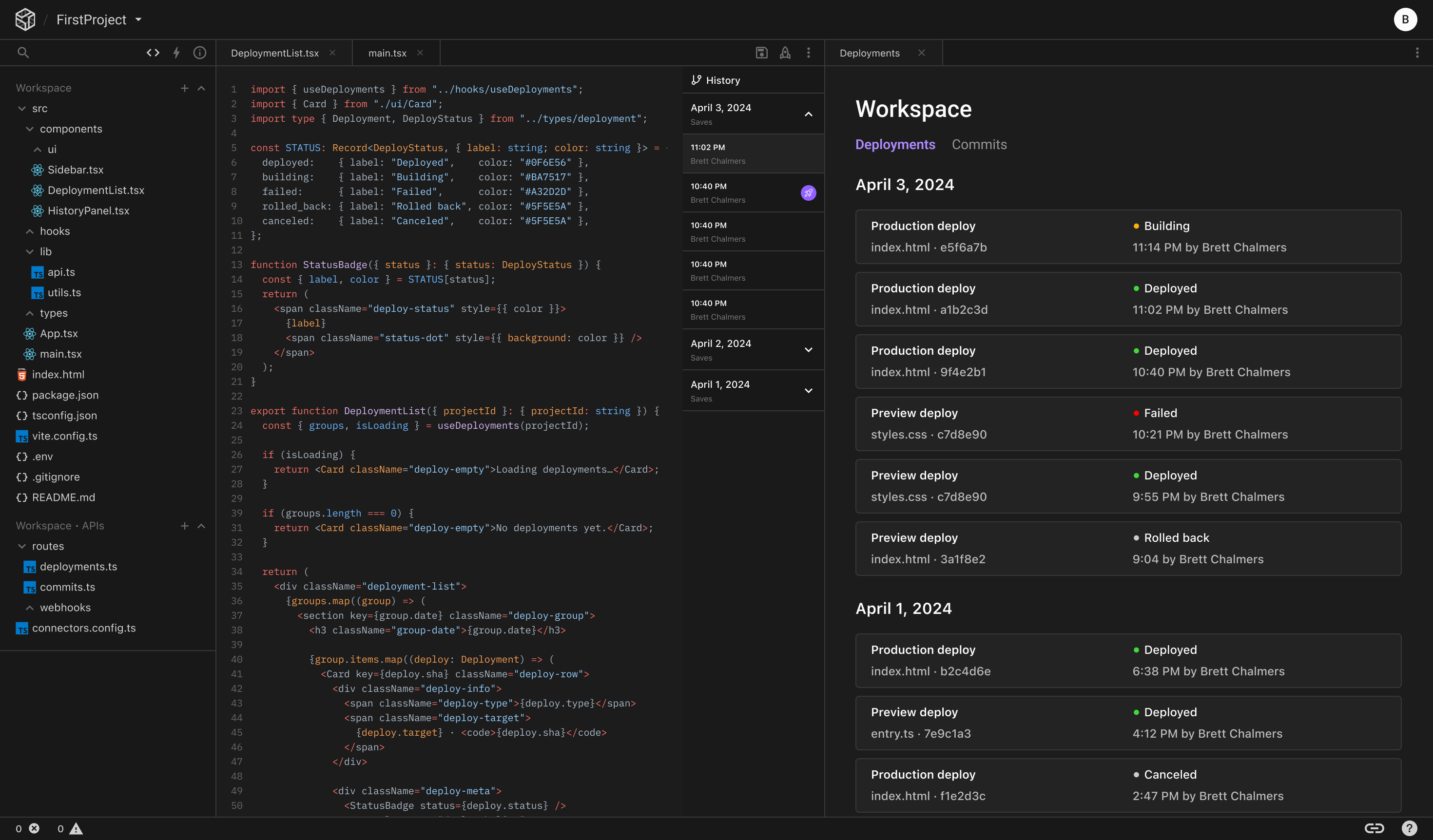
Task: Switch to the Commits tab under Workspace
Action: click(x=979, y=144)
